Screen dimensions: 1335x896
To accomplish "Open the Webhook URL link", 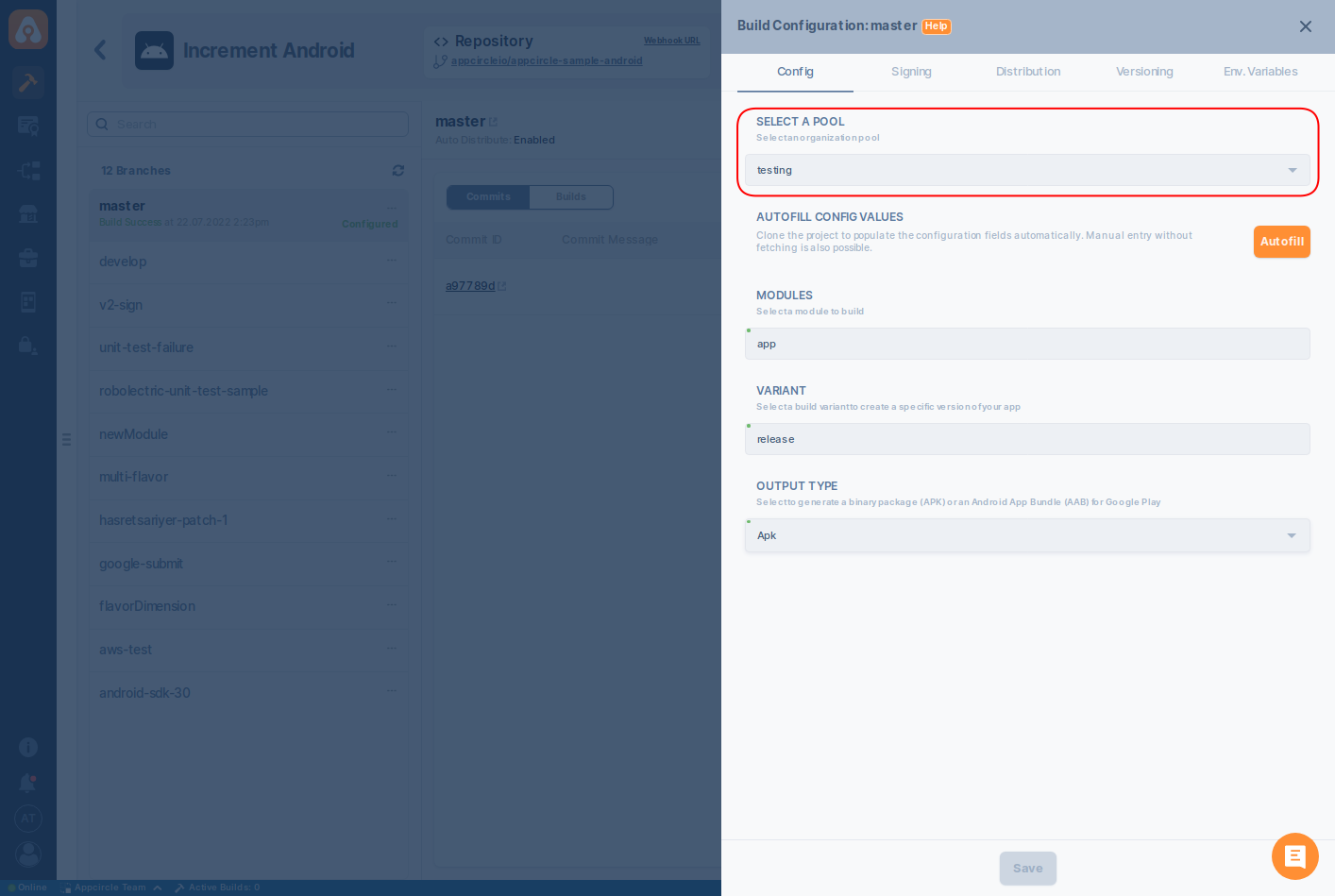I will coord(672,41).
